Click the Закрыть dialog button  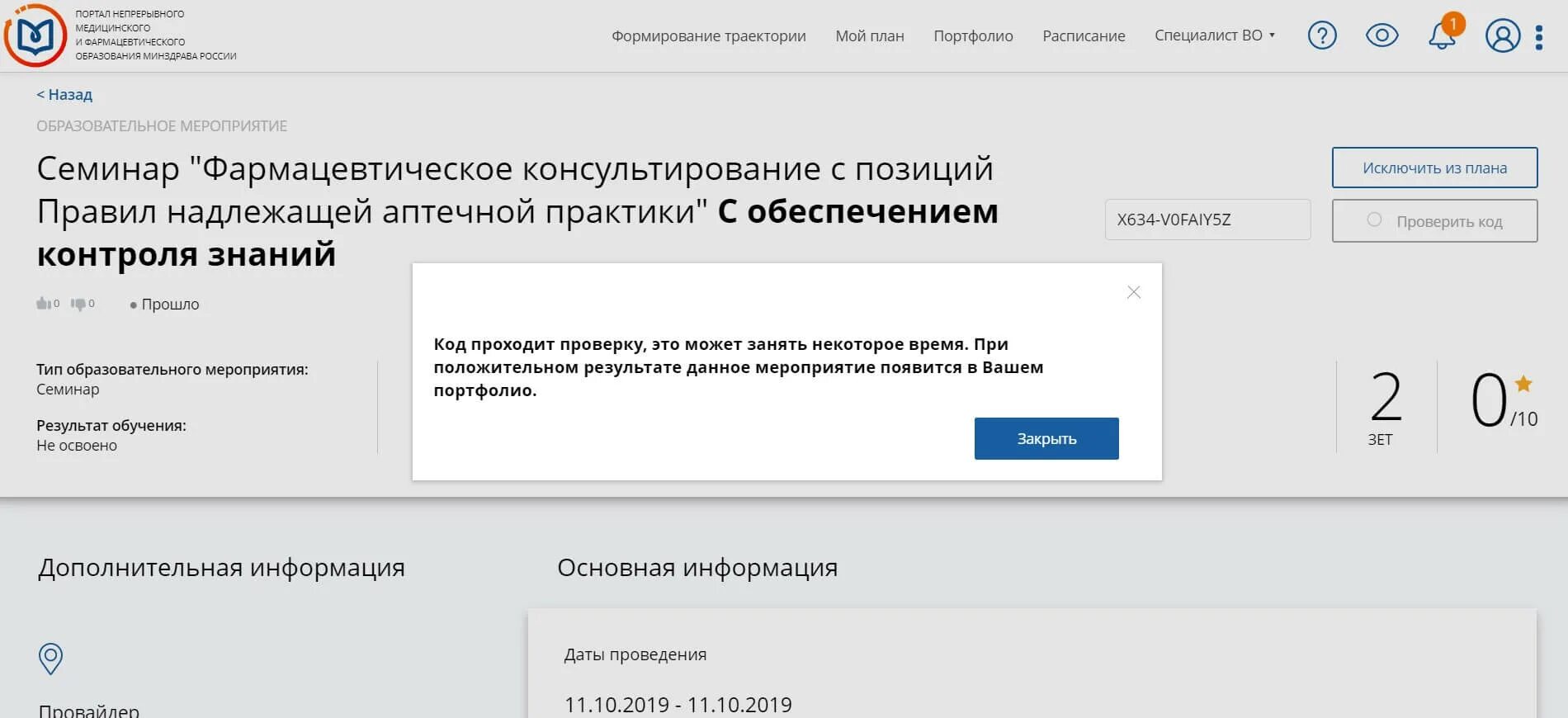tap(1046, 438)
